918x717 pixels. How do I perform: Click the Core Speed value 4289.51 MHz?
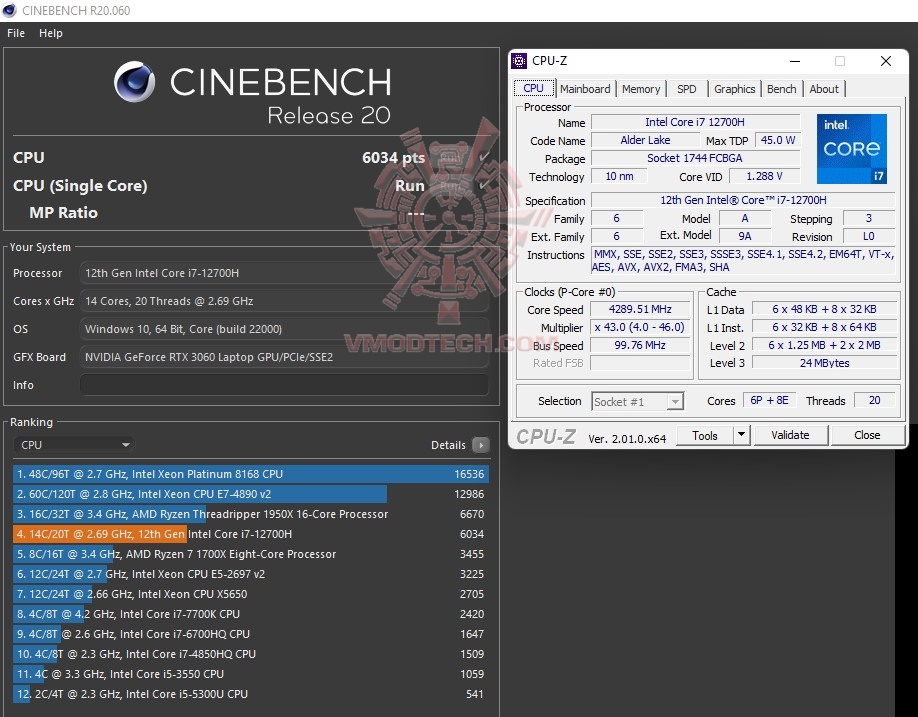[640, 309]
